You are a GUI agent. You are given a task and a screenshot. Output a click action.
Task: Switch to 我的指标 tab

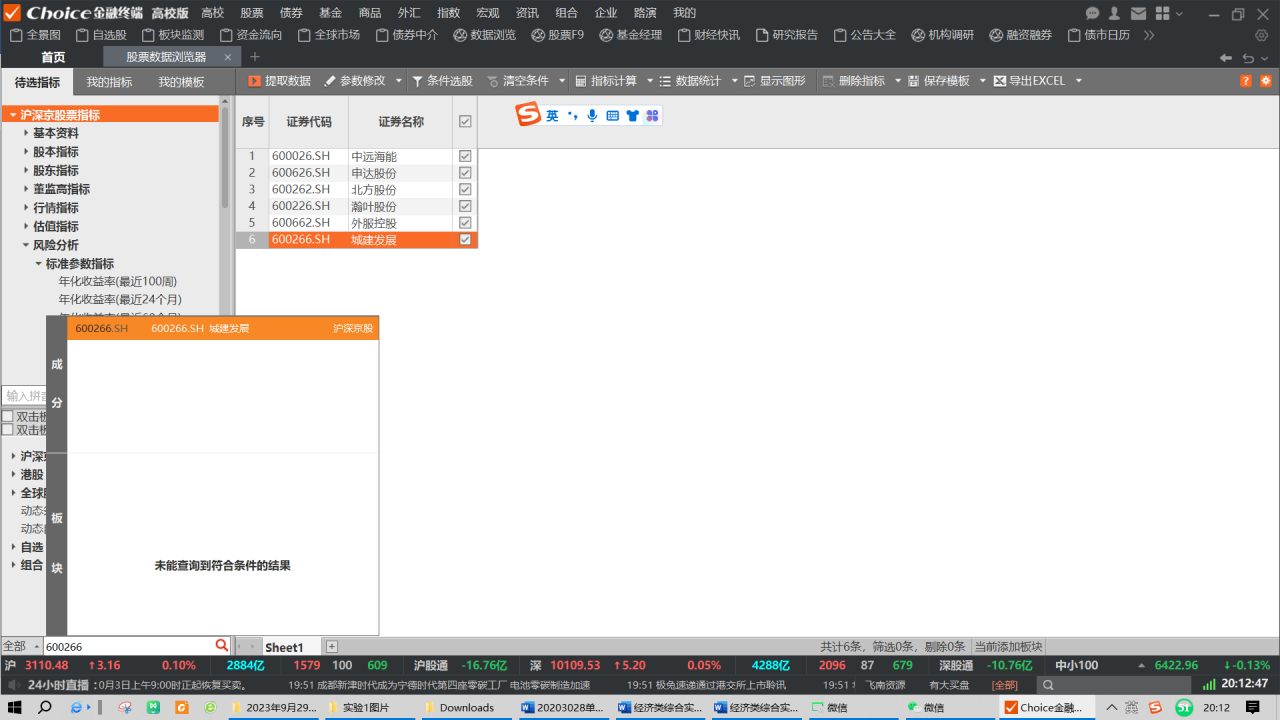point(109,82)
